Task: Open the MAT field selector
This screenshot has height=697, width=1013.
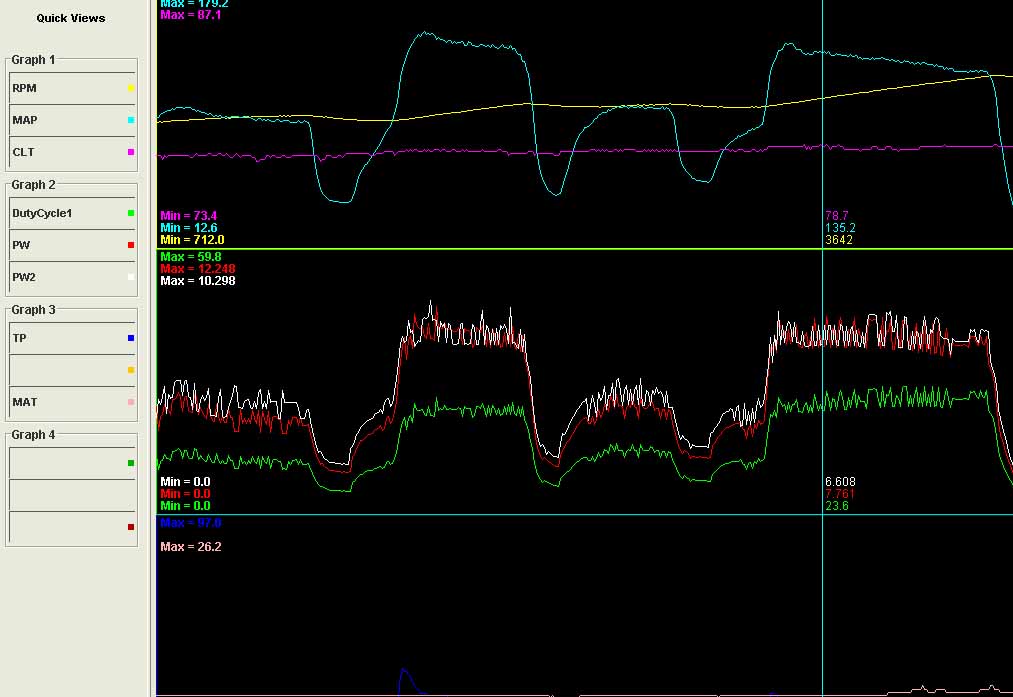Action: click(x=66, y=402)
